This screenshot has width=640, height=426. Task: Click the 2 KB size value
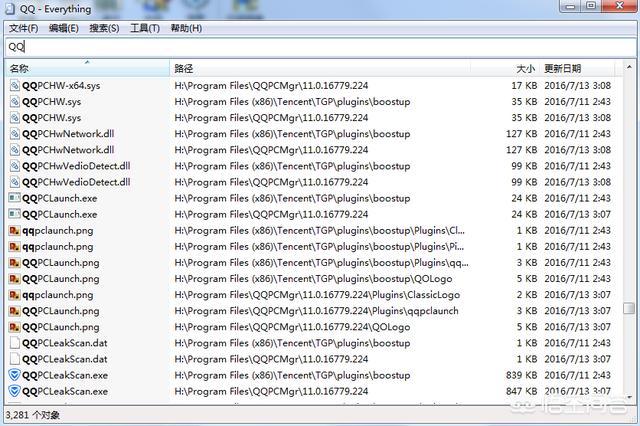point(527,295)
